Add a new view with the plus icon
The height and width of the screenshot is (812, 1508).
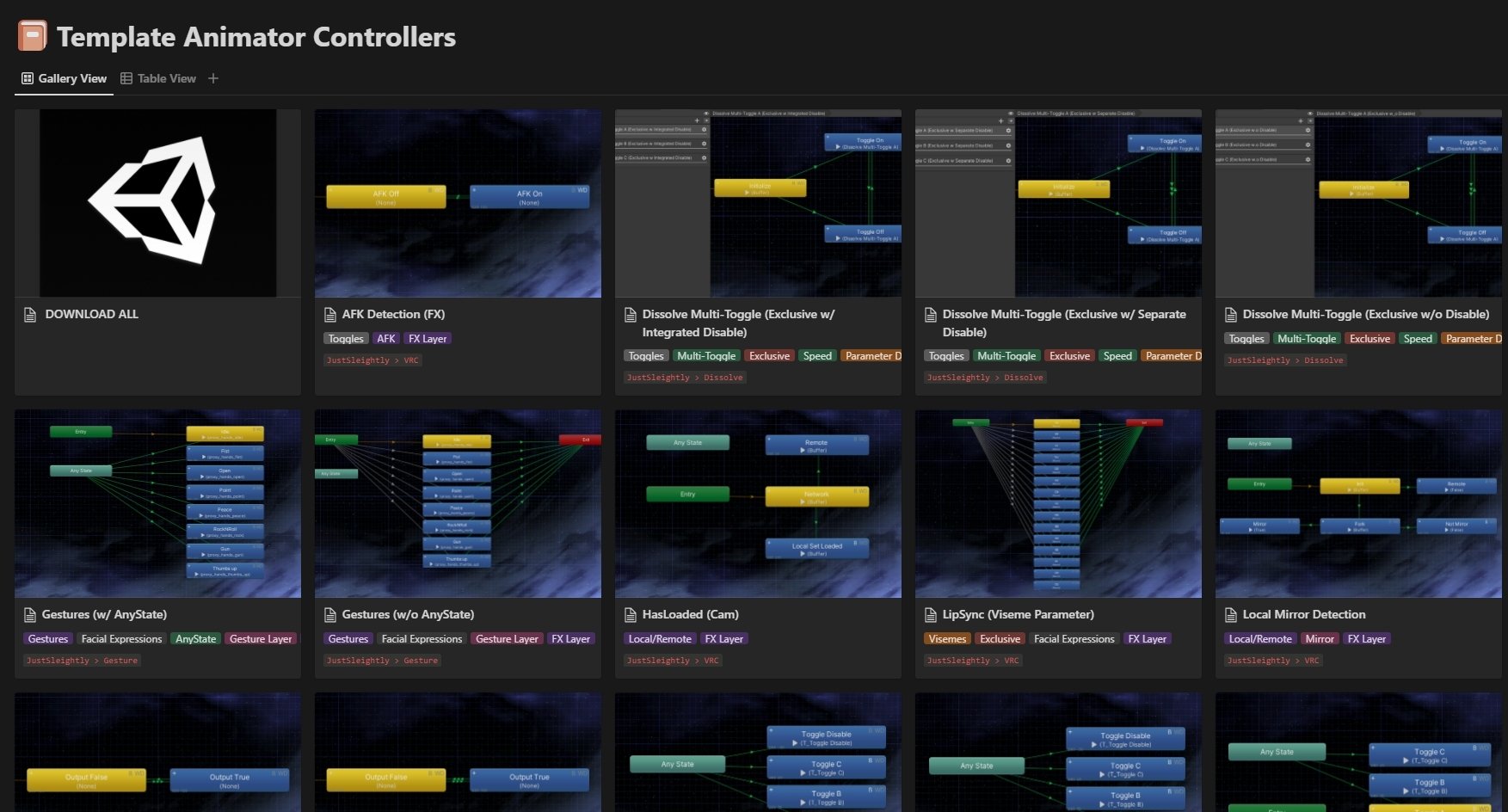(213, 78)
